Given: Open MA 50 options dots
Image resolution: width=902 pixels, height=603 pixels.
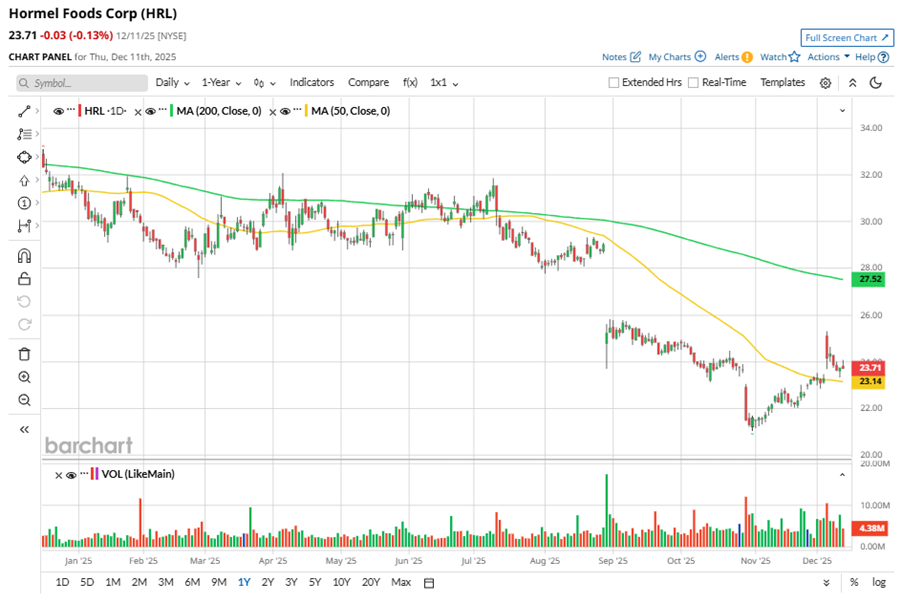Looking at the screenshot, I should point(297,109).
